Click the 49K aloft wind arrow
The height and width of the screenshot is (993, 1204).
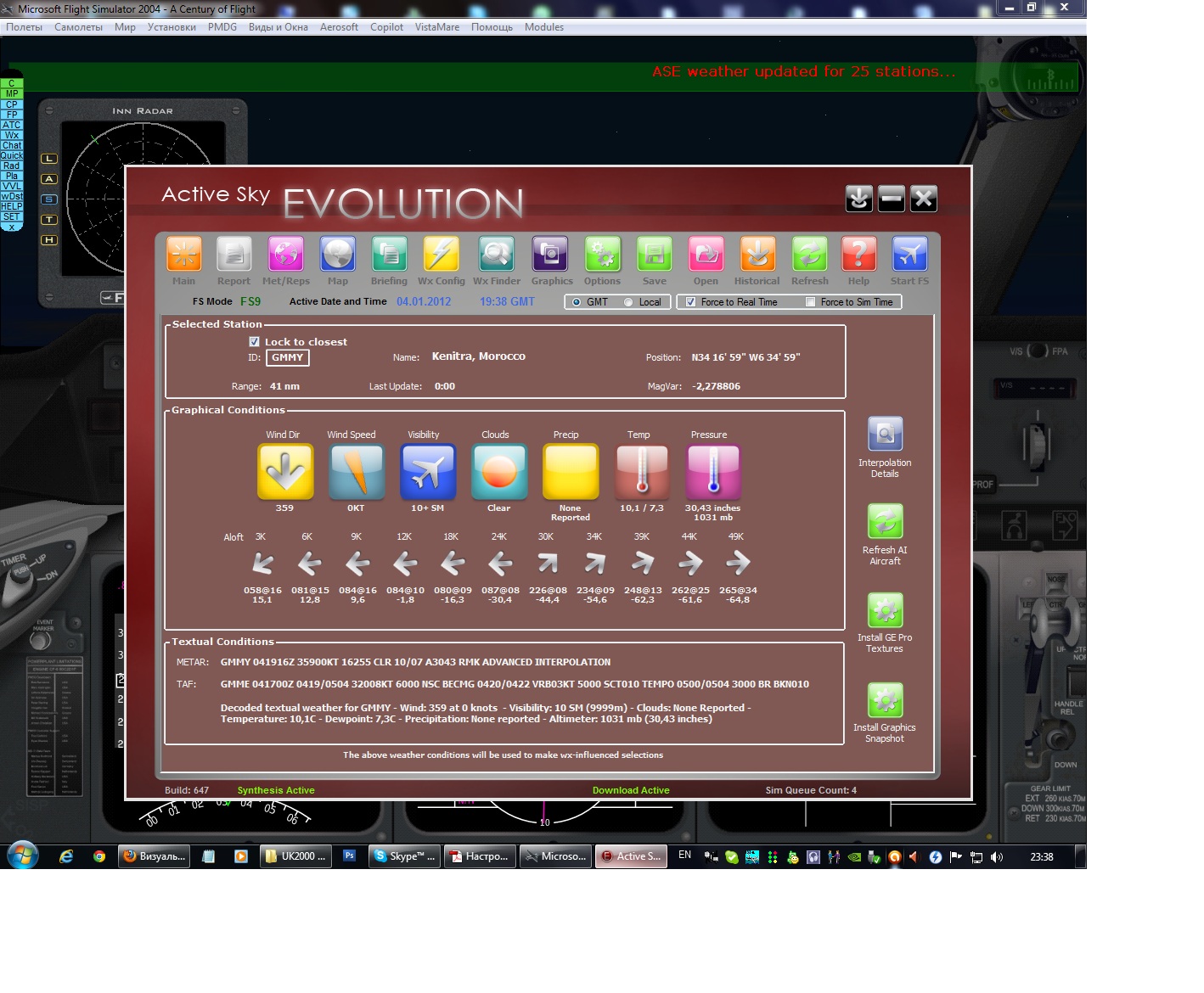click(738, 563)
